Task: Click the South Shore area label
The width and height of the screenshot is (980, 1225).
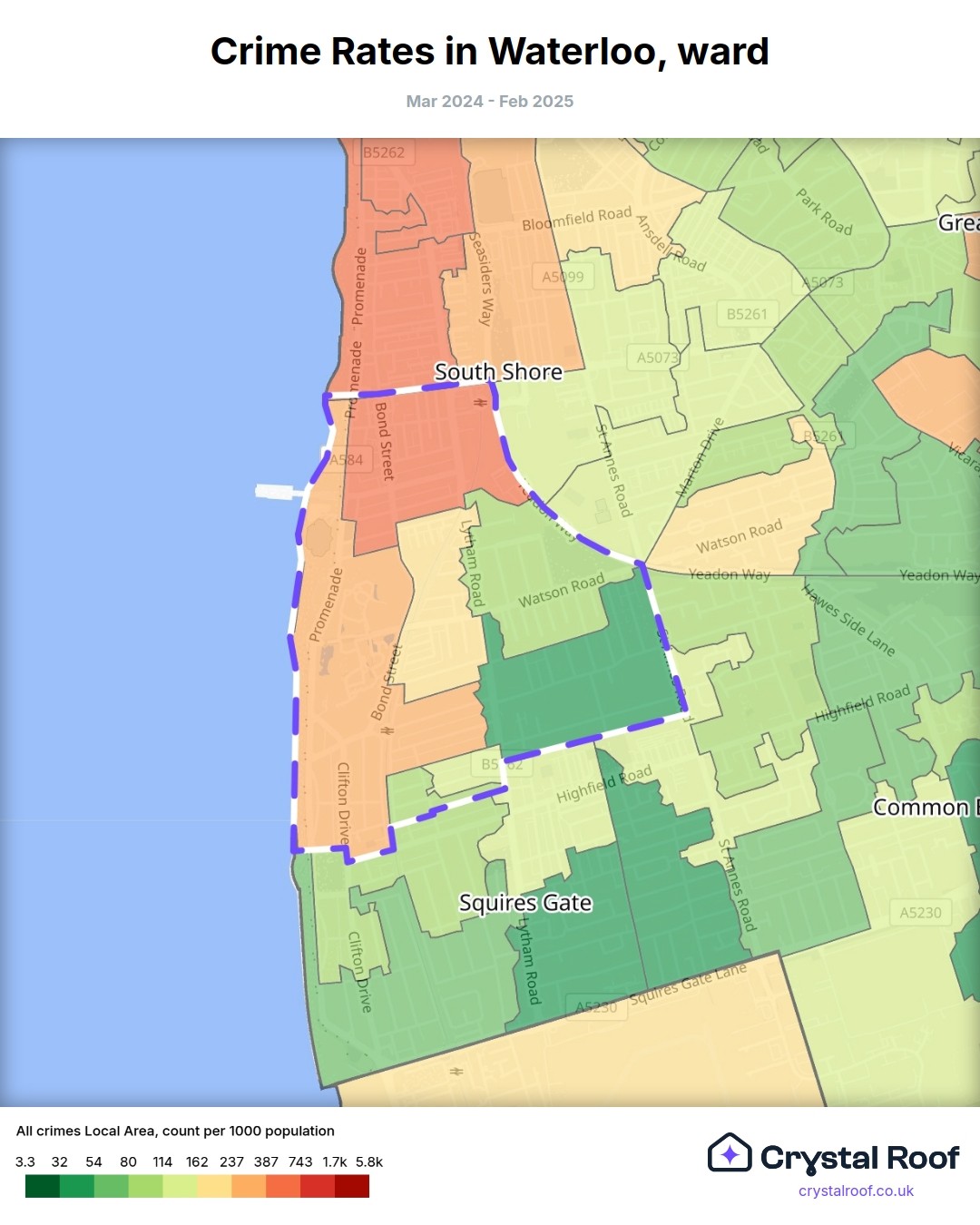Action: 498,372
